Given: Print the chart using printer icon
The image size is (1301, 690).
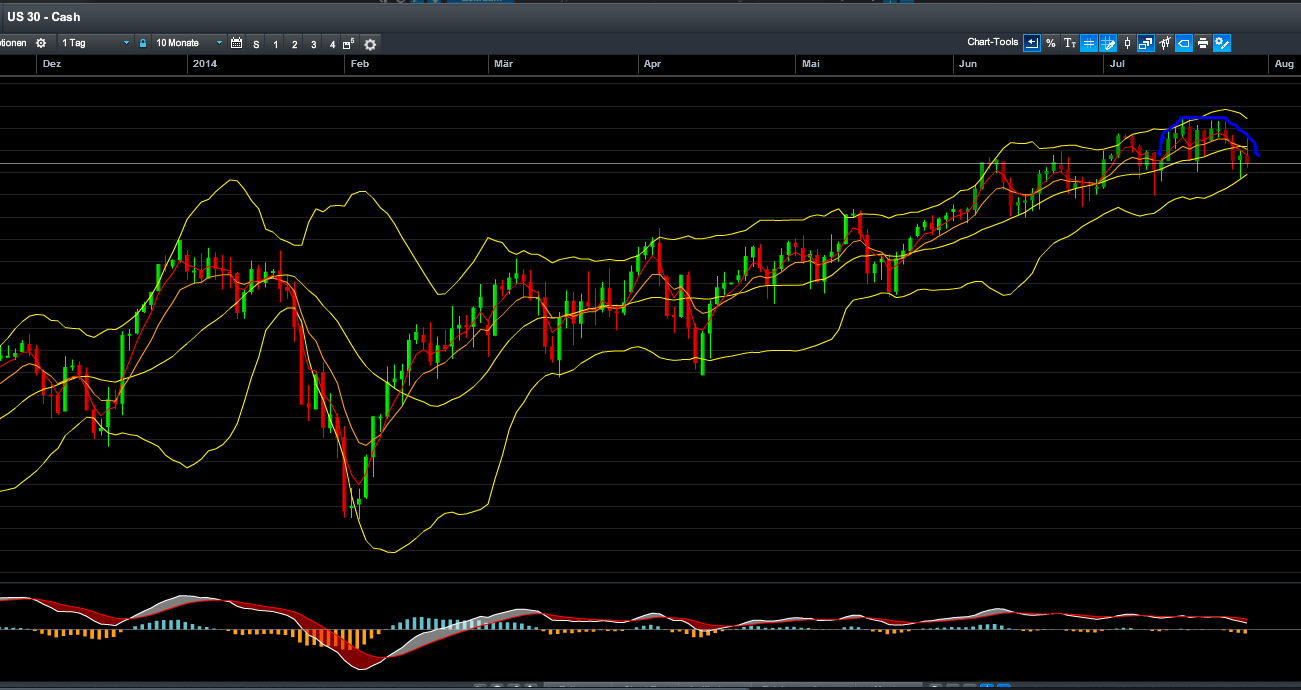Looking at the screenshot, I should point(1203,43).
